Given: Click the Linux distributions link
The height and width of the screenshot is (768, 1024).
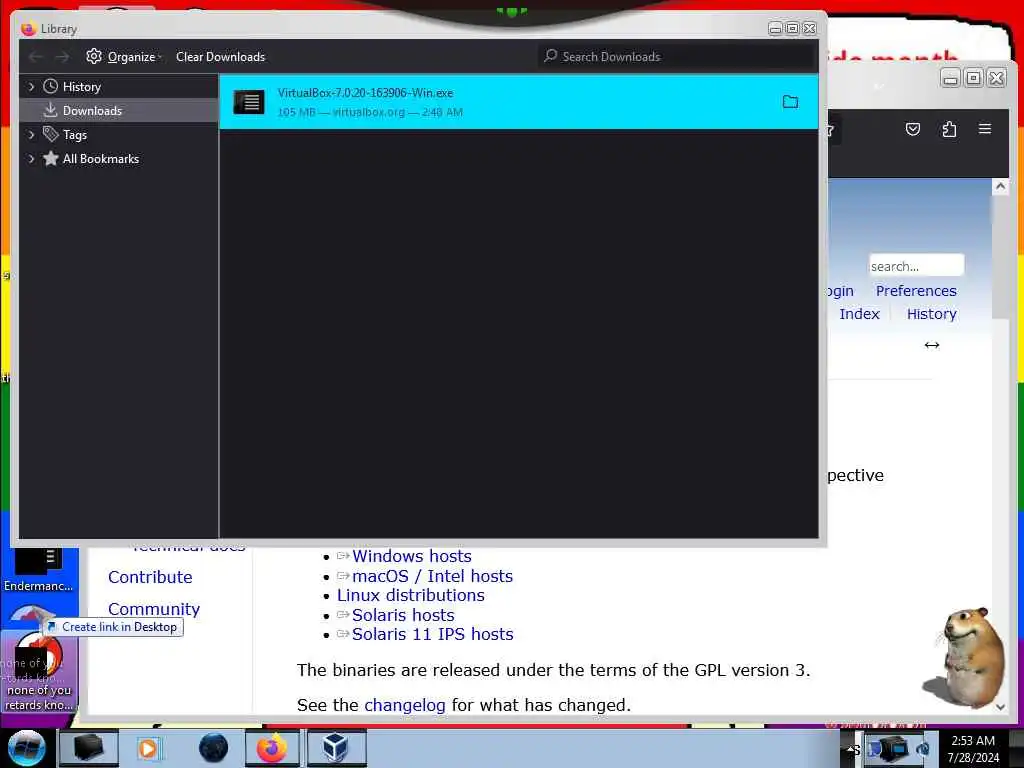Looking at the screenshot, I should point(411,596).
